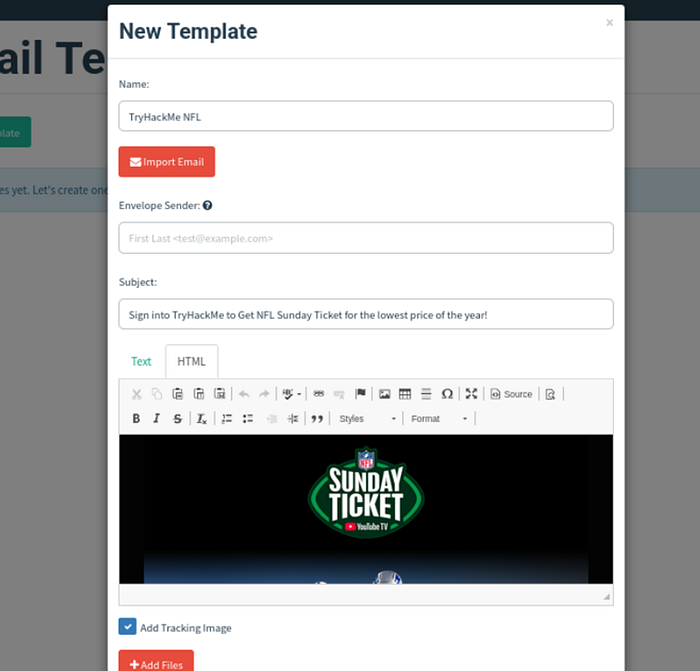This screenshot has height=671, width=700.
Task: Insert a numbered list
Action: (227, 419)
